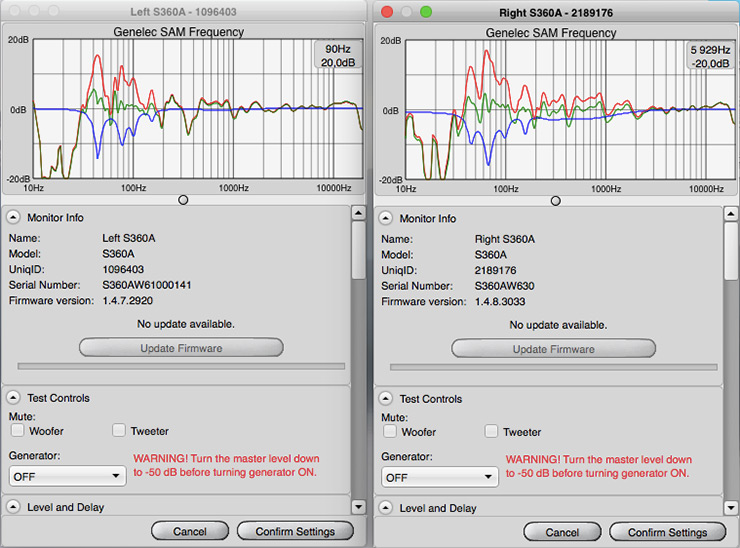
Task: Click graph divider handle circle in Left window
Action: 183,200
